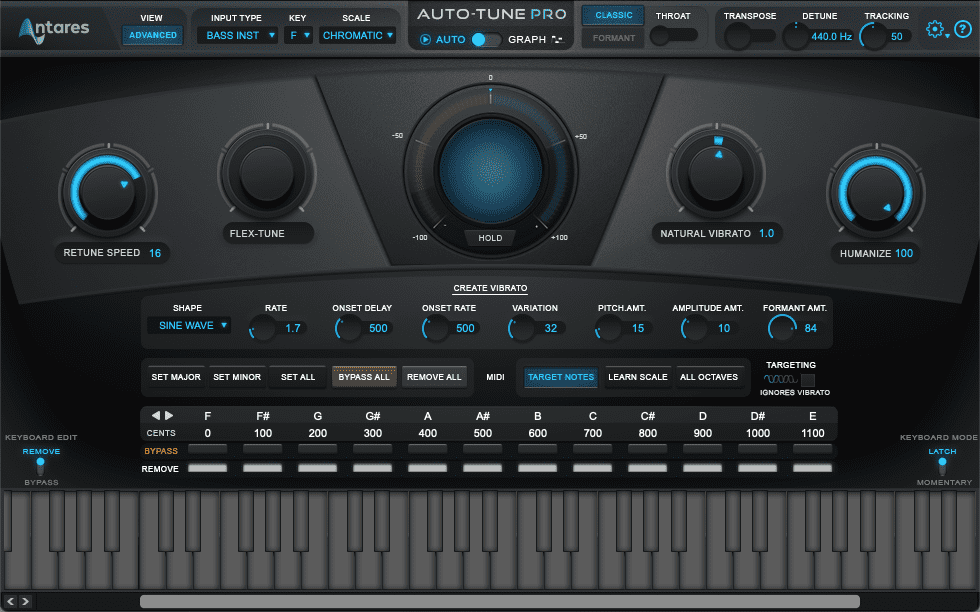Click the targeting vibrato waveform icon
The image size is (980, 612).
(780, 379)
